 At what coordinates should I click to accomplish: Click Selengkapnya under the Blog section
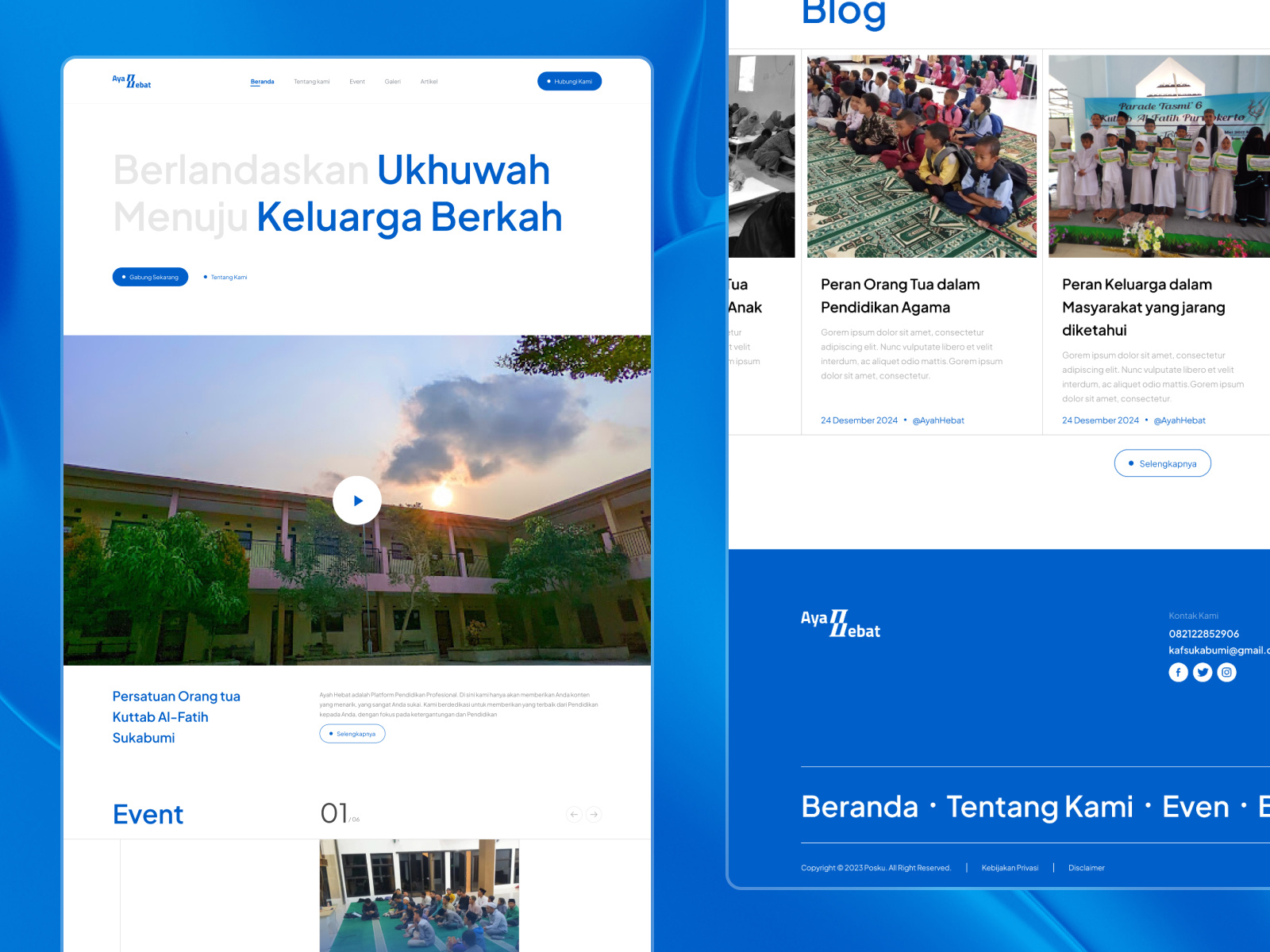coord(1163,463)
